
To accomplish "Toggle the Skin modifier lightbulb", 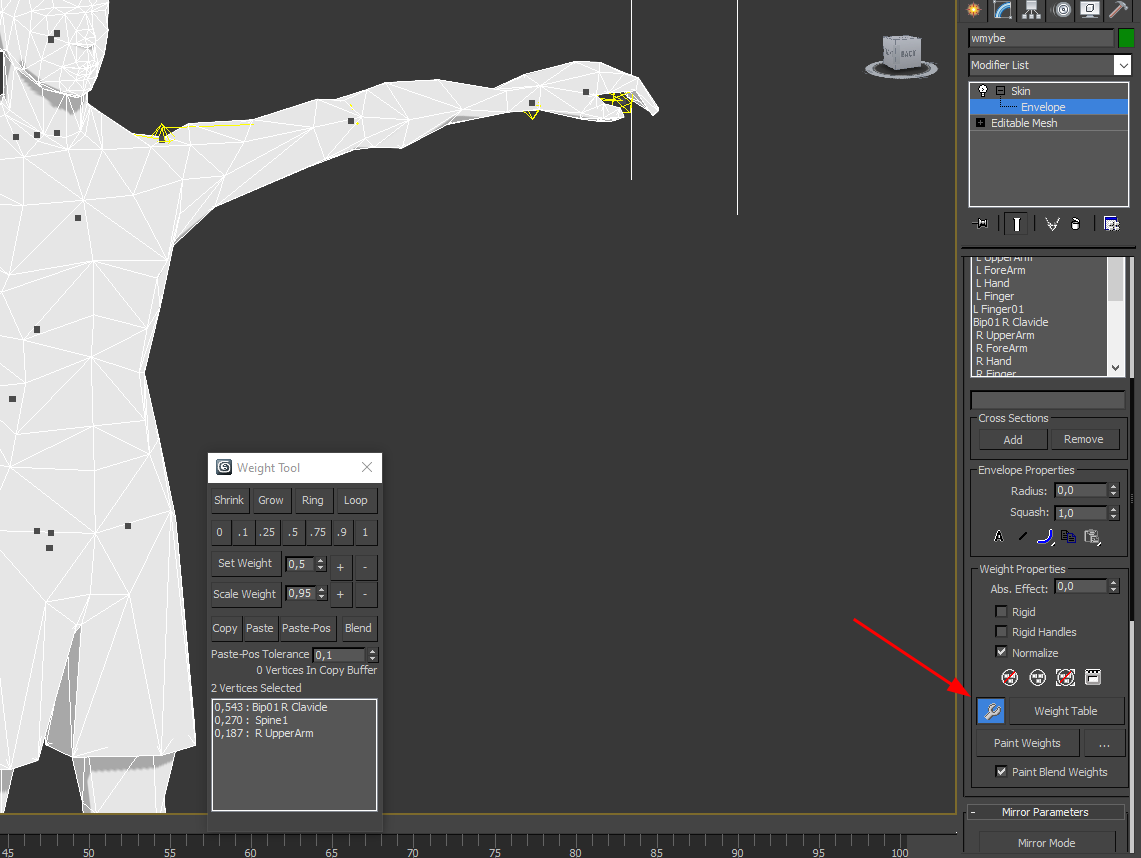I will point(983,91).
